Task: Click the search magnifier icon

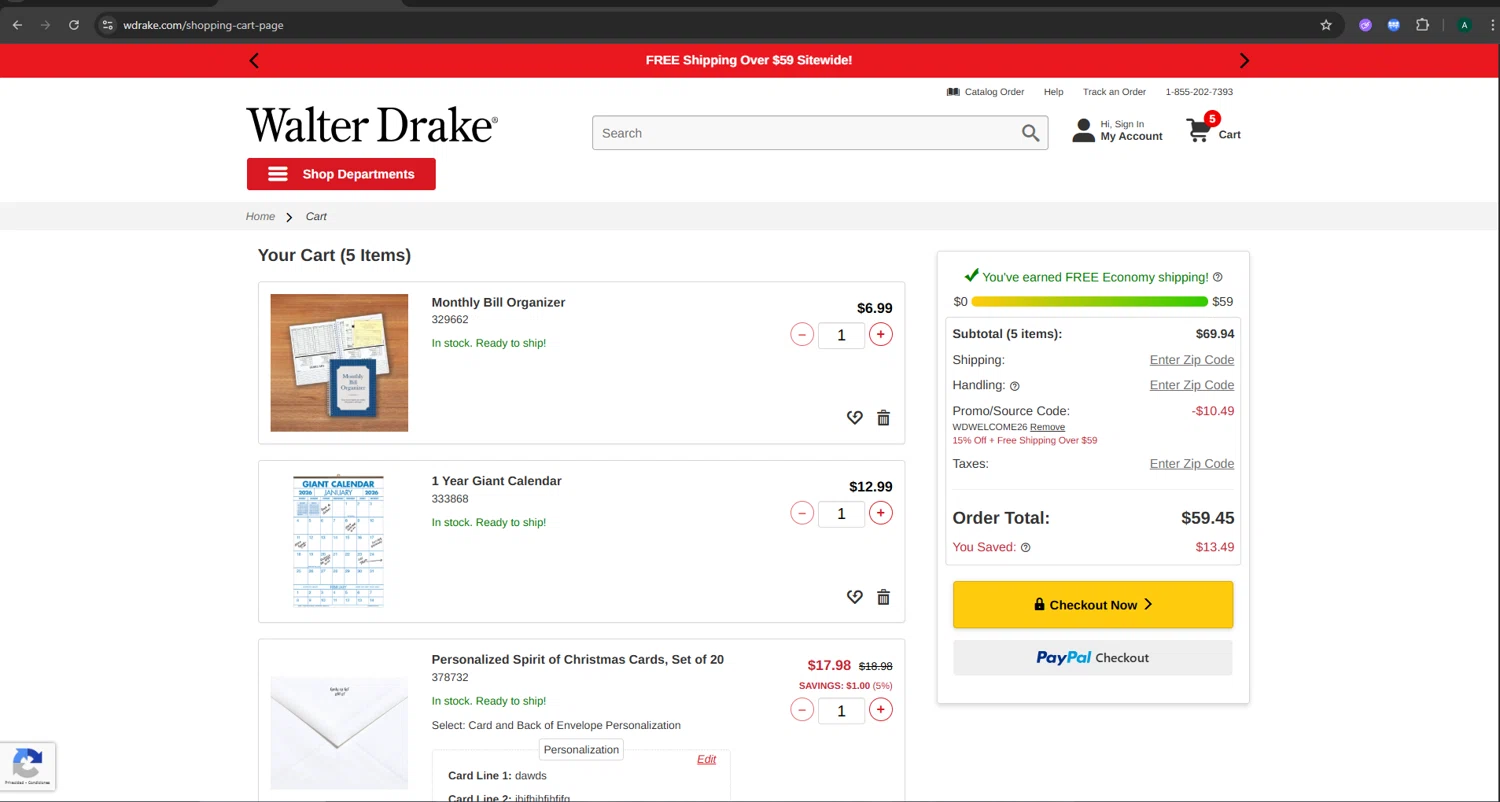Action: pos(1030,133)
